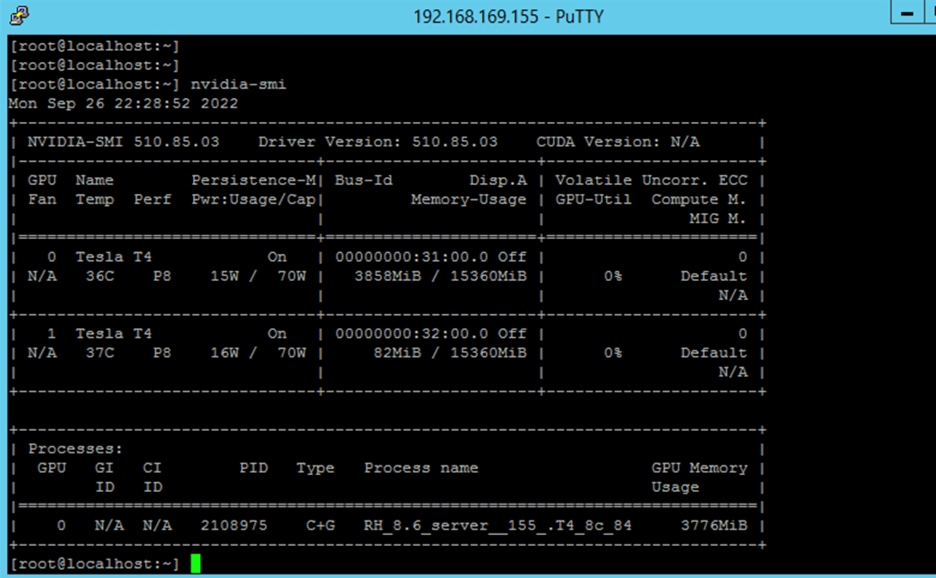This screenshot has height=578, width=936.
Task: Click the 'Disp.A' column header
Action: coord(498,180)
